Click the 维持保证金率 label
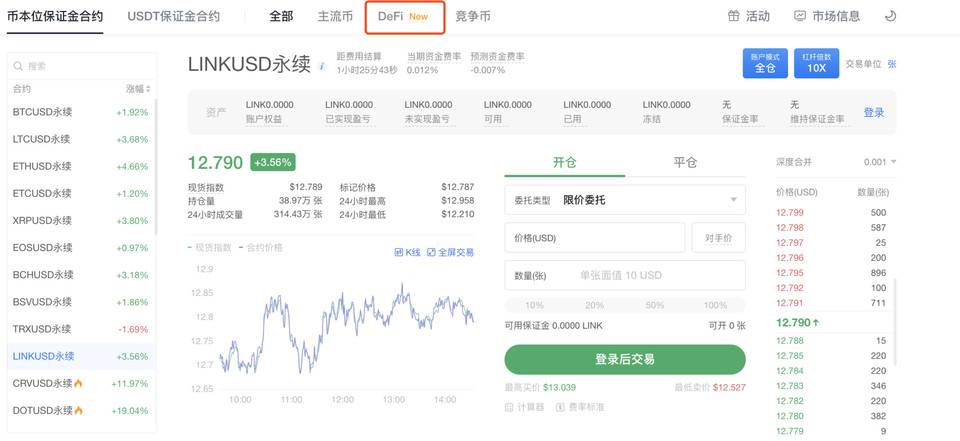The image size is (960, 441). (x=817, y=119)
